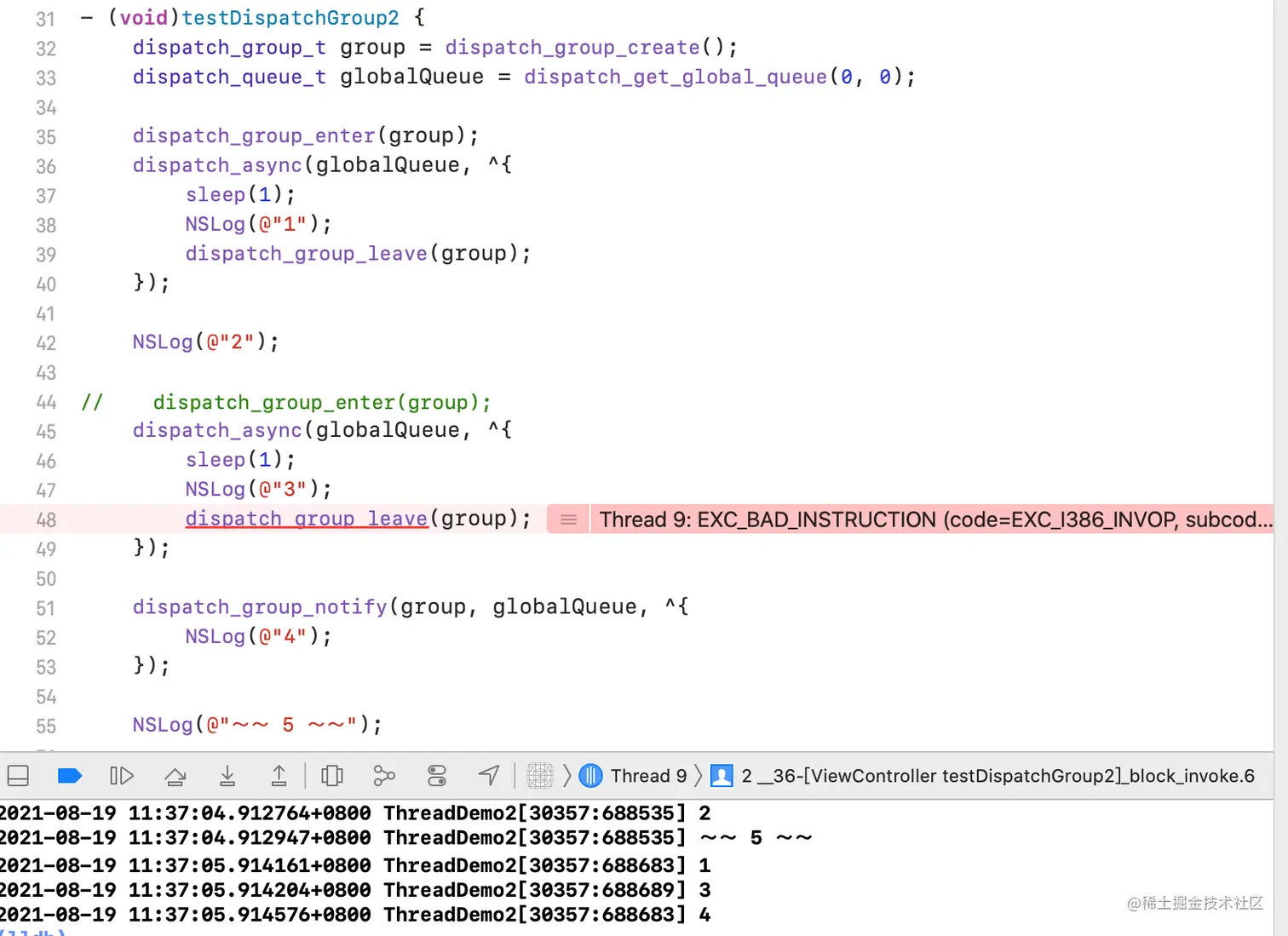Click the globalQueue variable name on line 33

point(411,78)
